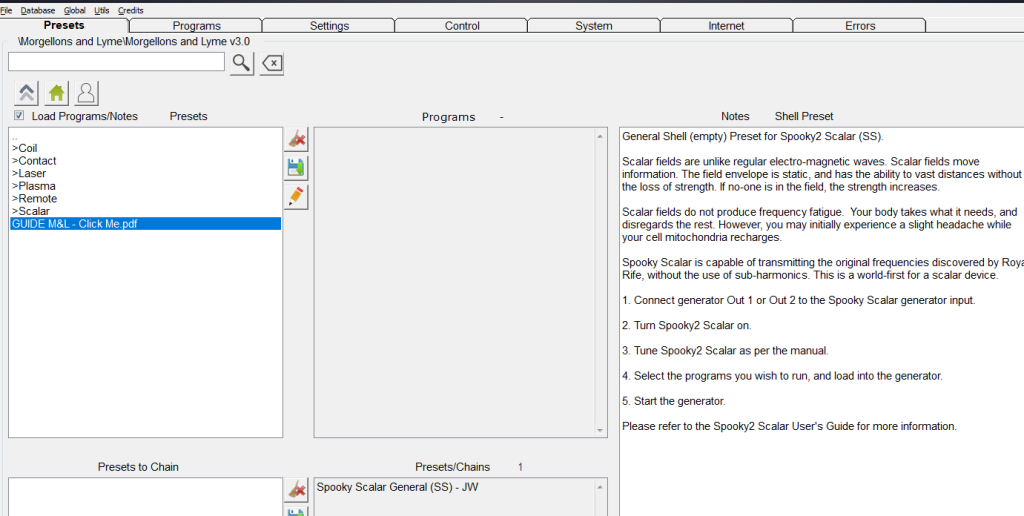
Task: Select GUIDE M&L - Click Me.pdf entry
Action: pos(75,224)
